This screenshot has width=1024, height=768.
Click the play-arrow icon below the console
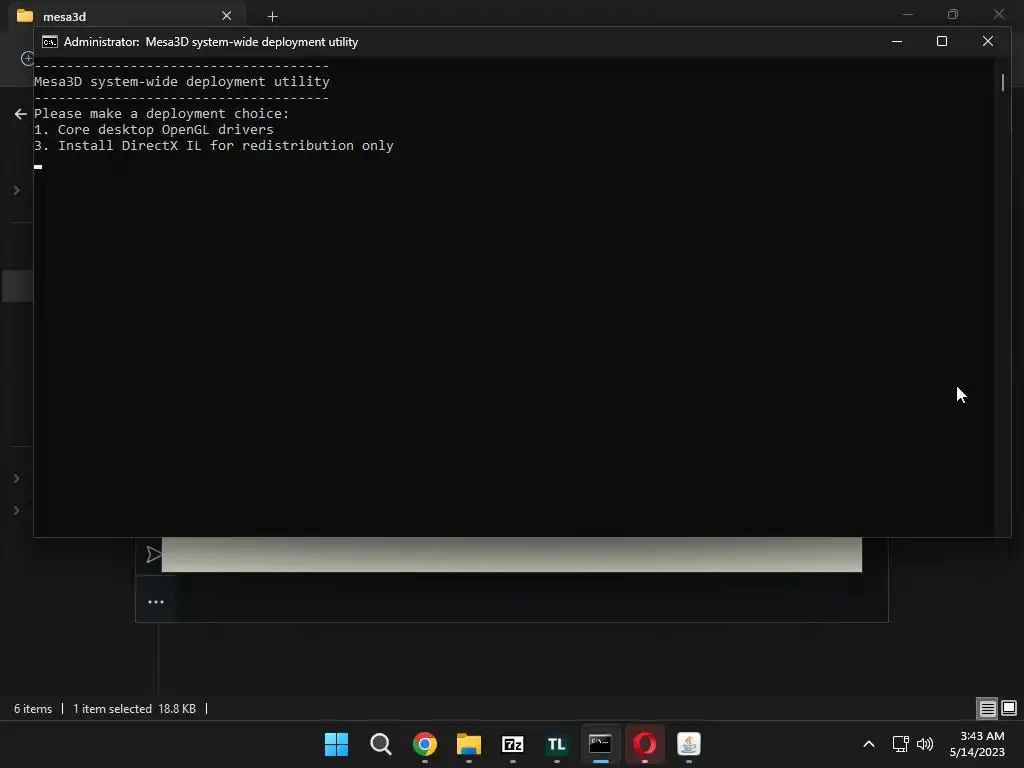click(153, 554)
